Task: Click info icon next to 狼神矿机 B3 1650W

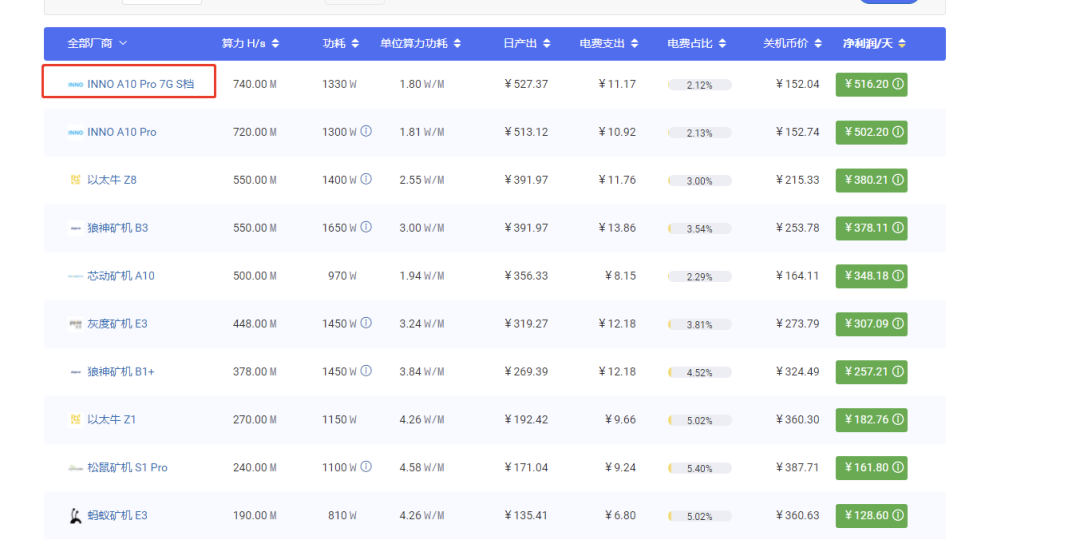Action: click(366, 227)
